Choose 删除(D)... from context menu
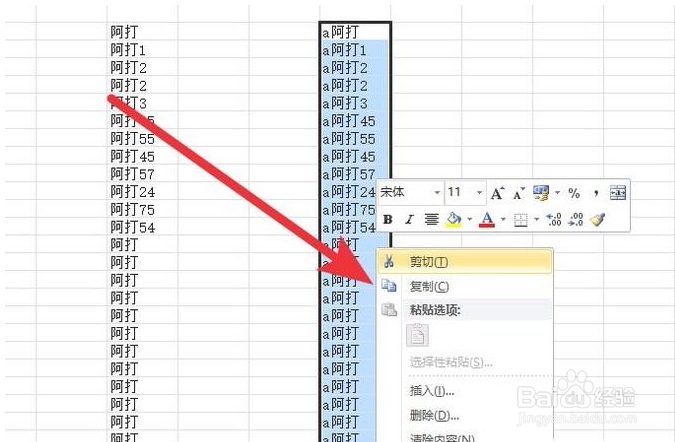 point(465,415)
